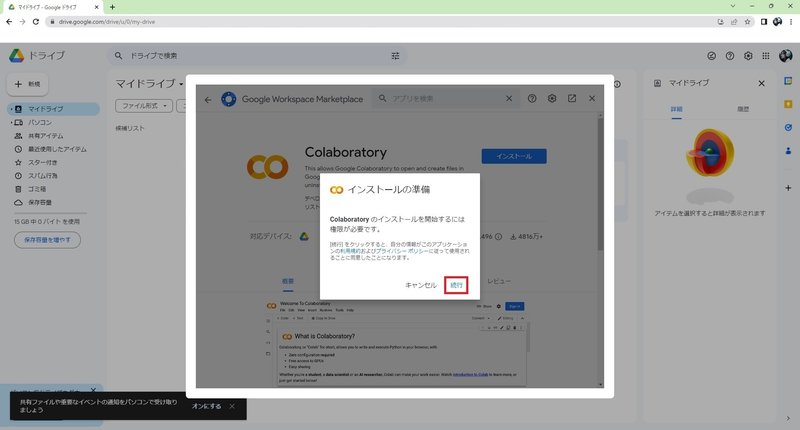Click the plus get add-ons icon
The height and width of the screenshot is (430, 800).
click(788, 188)
